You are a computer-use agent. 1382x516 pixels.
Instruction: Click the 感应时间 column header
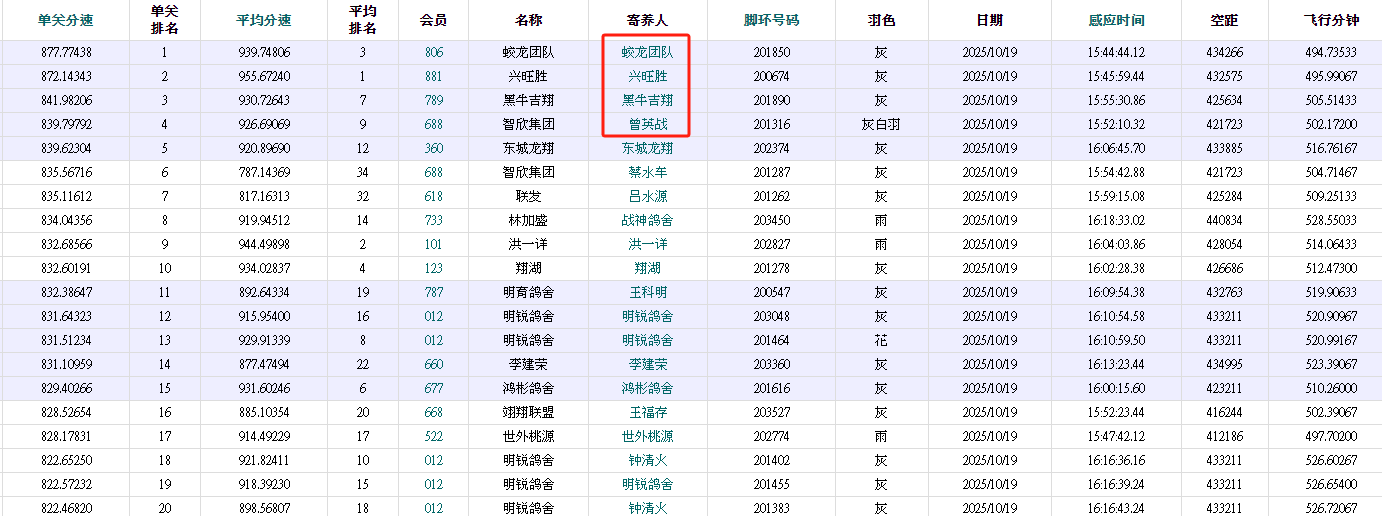point(1116,20)
